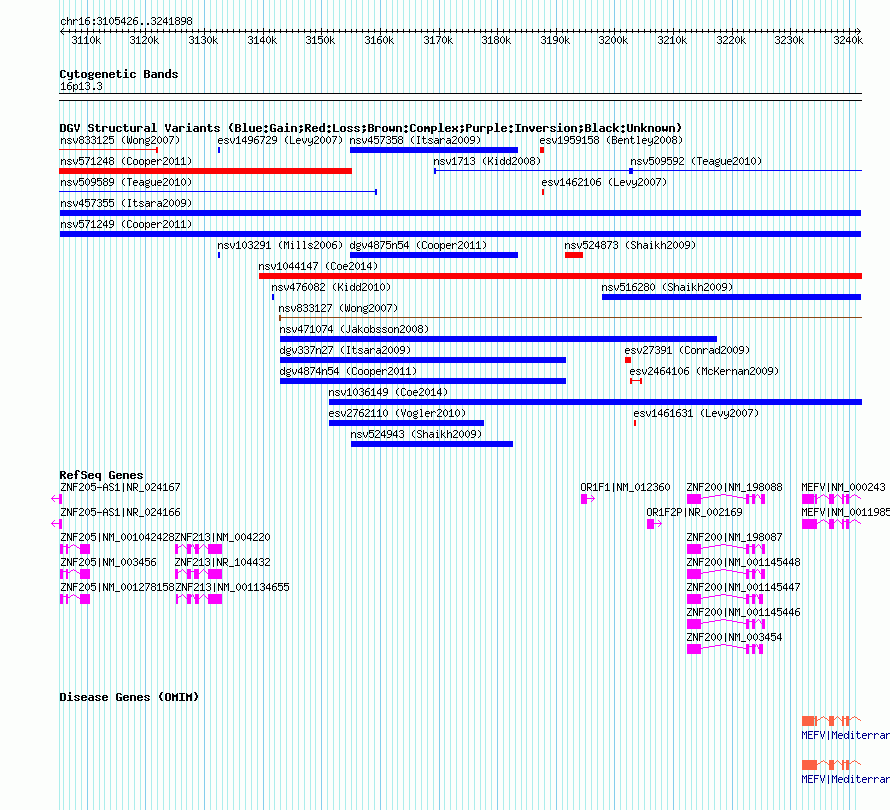Image resolution: width=890 pixels, height=810 pixels.
Task: Select nsv524873 (Shaikh2009) red block
Action: point(574,255)
